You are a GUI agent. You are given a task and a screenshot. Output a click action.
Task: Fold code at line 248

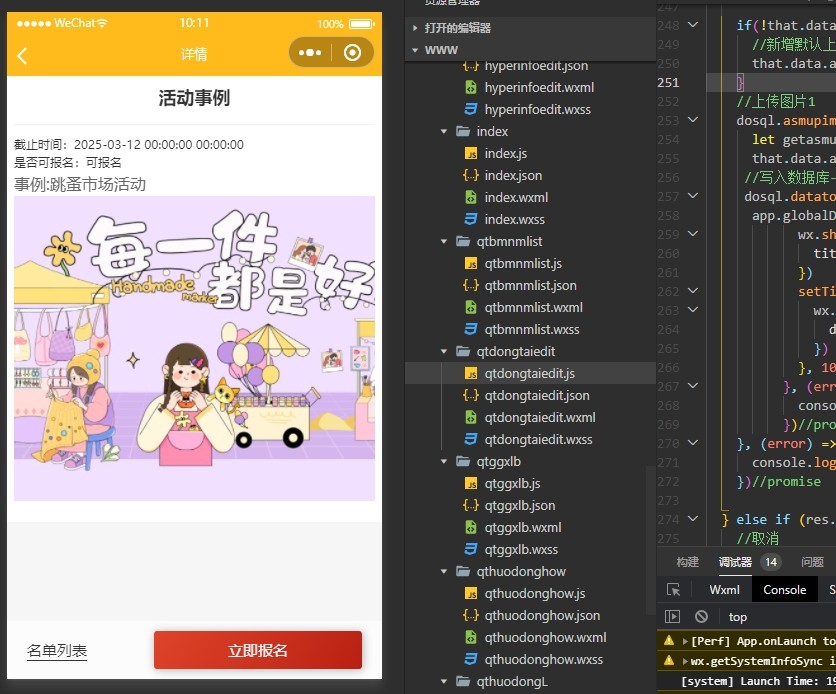pos(693,25)
